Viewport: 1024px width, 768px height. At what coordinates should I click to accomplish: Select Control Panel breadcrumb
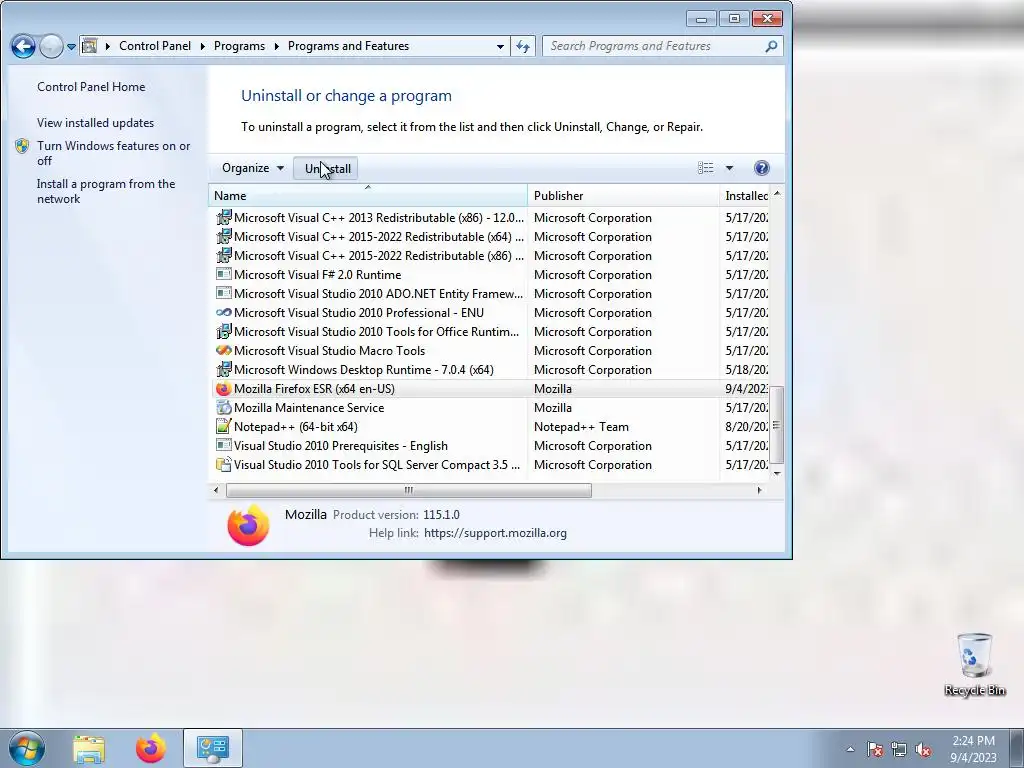[155, 46]
